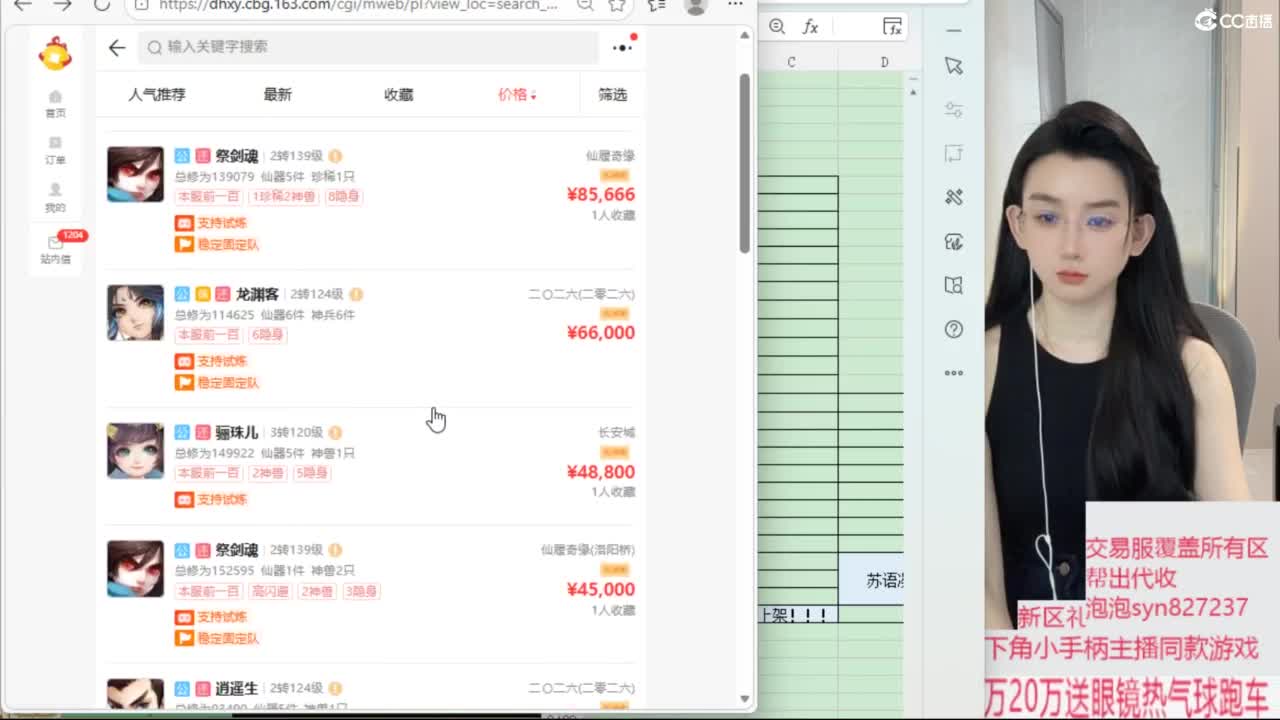Open the 筛选 filter panel

click(612, 94)
